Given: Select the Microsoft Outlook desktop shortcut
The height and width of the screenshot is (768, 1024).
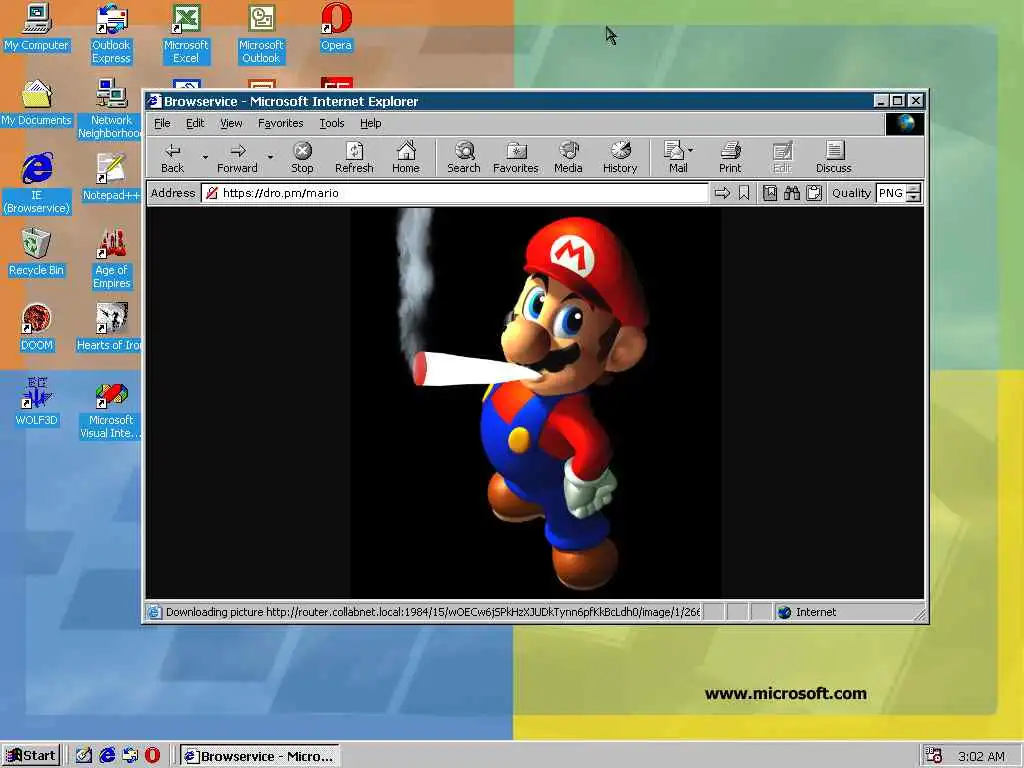Looking at the screenshot, I should coord(261,34).
